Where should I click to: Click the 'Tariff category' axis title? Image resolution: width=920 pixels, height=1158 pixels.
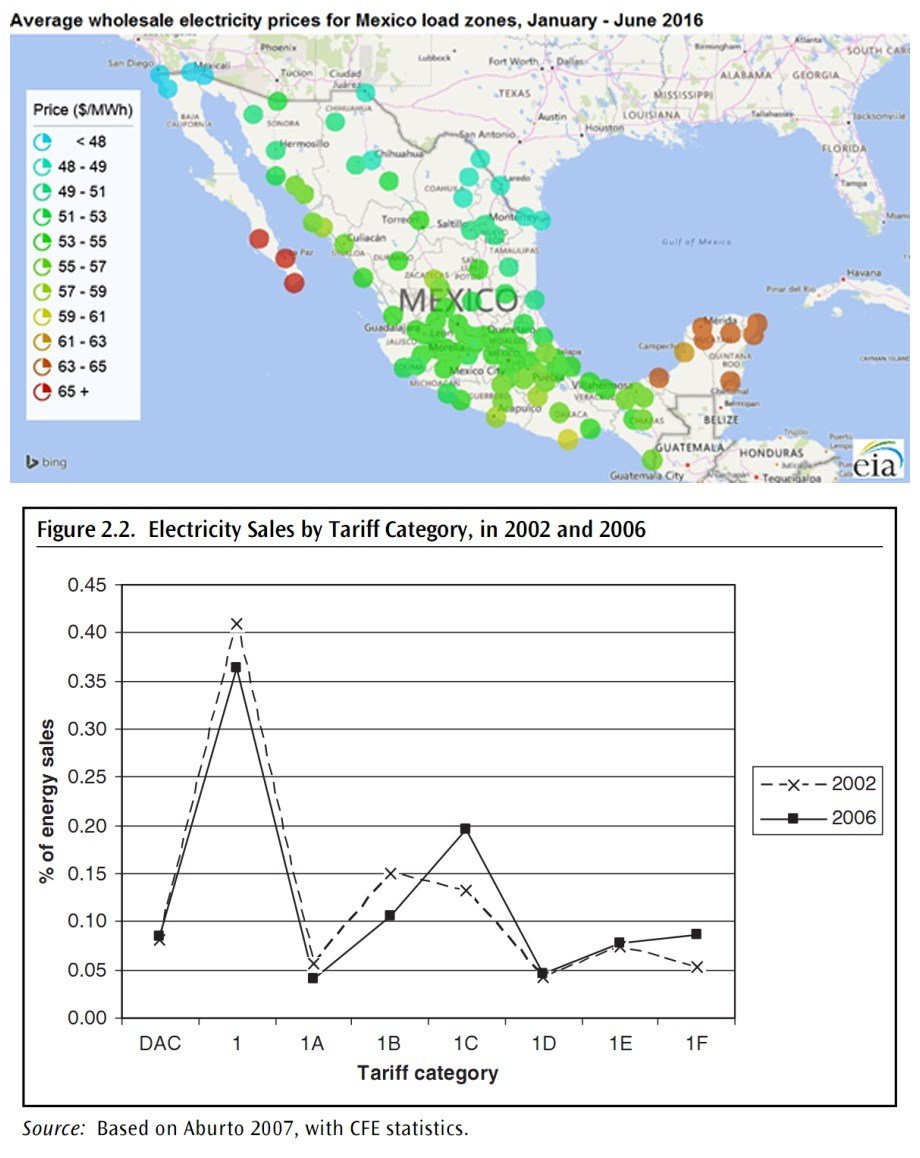point(428,1073)
